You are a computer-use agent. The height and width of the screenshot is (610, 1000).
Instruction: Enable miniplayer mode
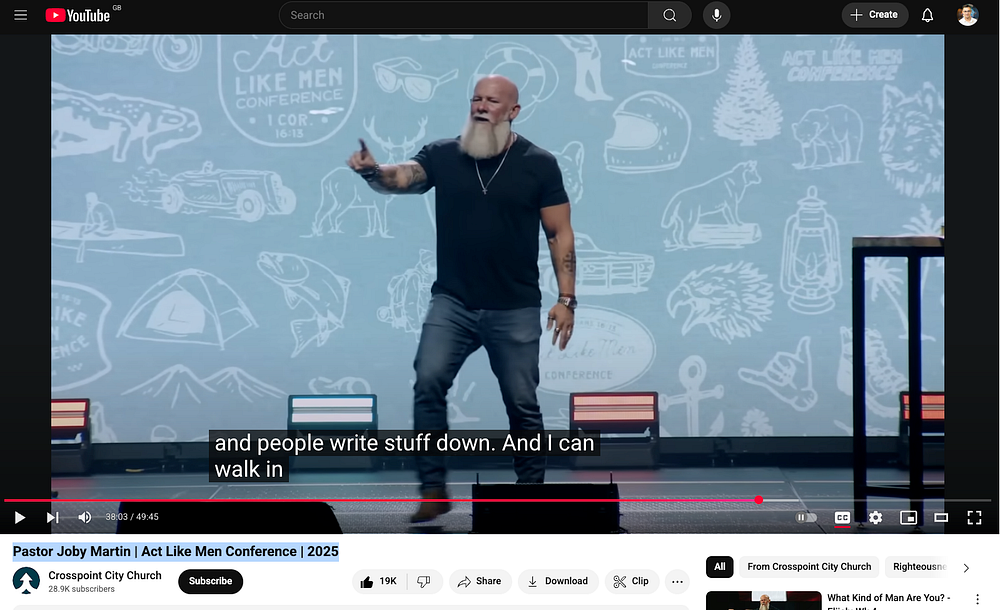908,517
